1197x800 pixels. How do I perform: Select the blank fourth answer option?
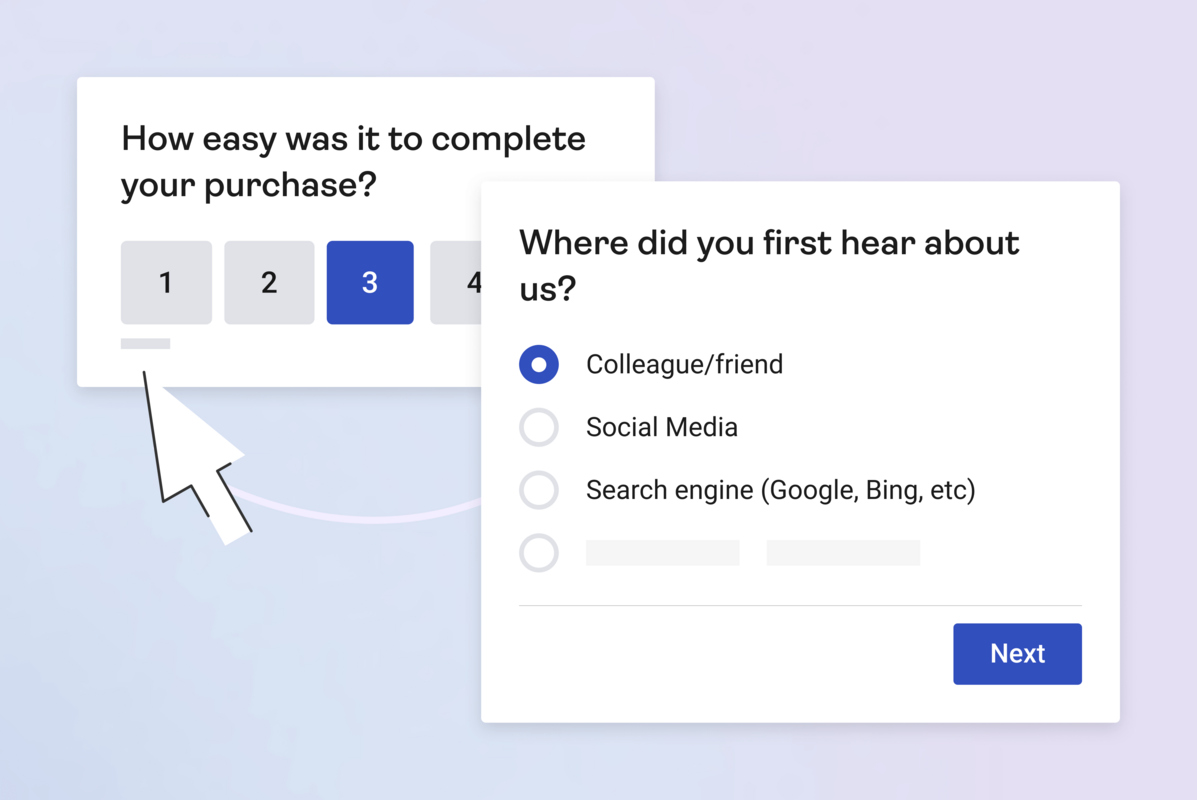(539, 553)
